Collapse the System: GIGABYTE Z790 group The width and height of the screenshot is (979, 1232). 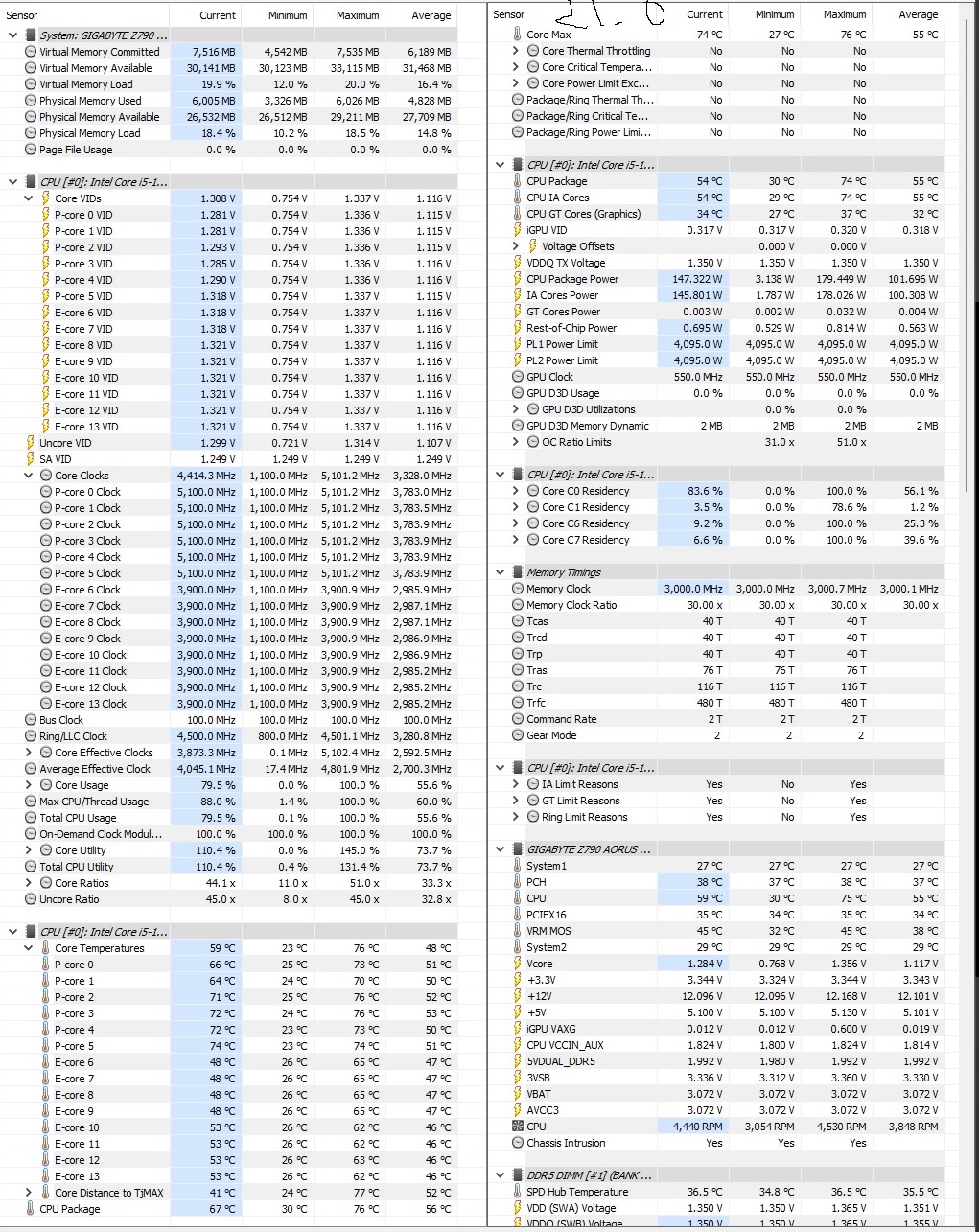[12, 35]
